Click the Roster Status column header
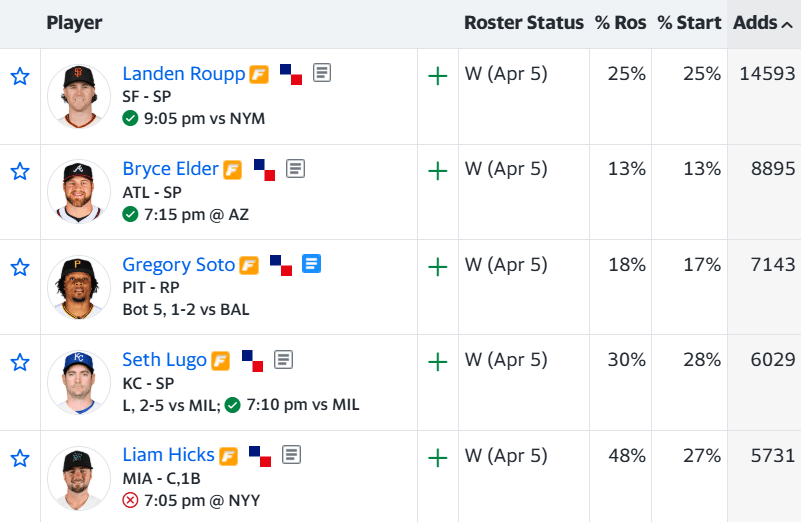 point(523,23)
